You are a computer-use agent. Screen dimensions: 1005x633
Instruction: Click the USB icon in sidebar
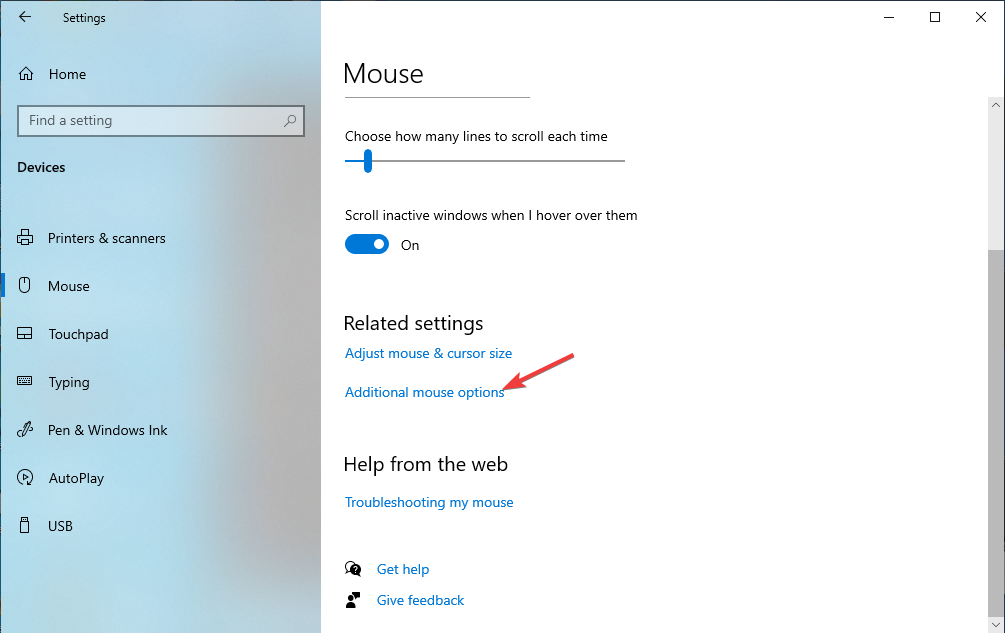click(x=26, y=526)
